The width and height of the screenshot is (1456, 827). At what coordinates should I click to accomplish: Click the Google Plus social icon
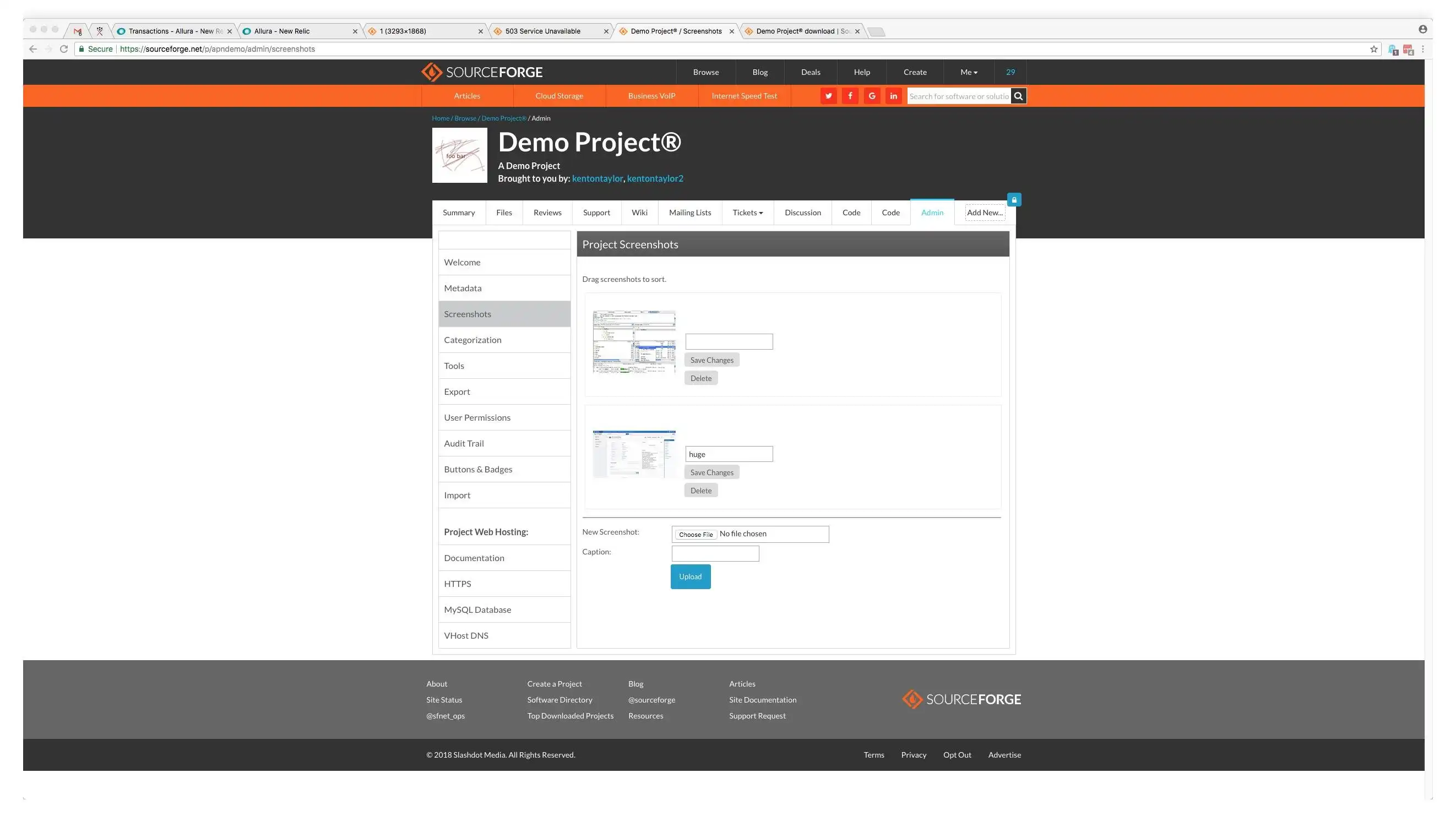[x=872, y=96]
